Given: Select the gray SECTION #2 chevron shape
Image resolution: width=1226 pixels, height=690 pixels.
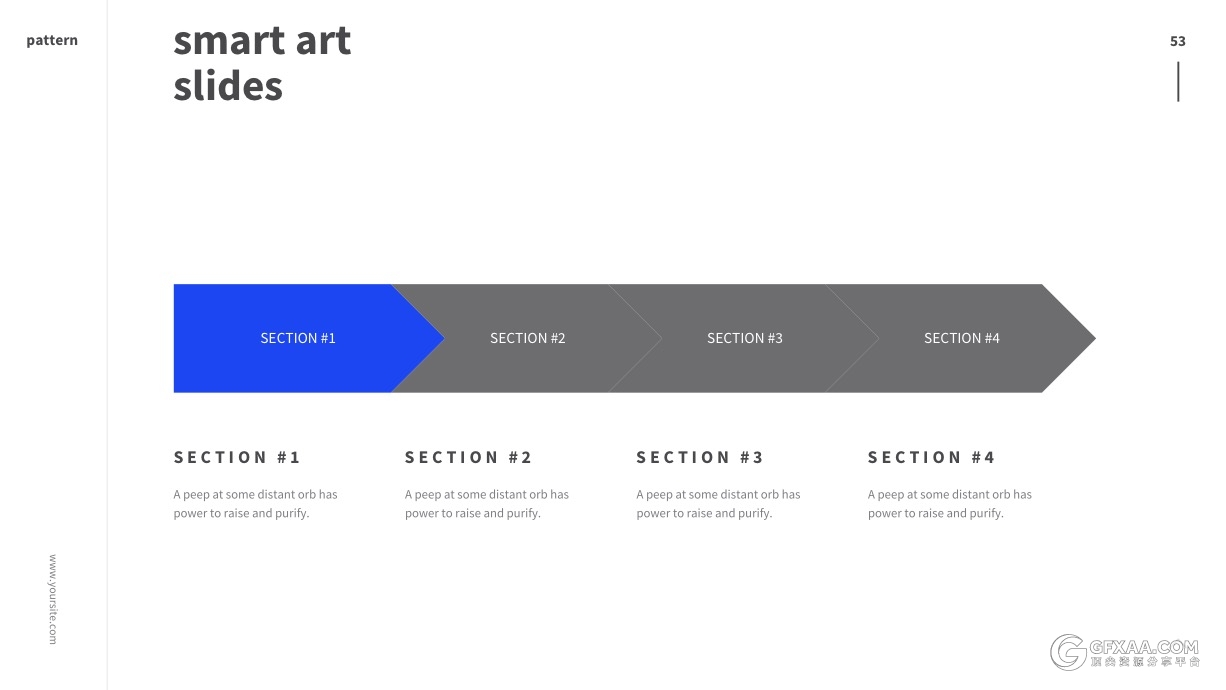Looking at the screenshot, I should pyautogui.click(x=528, y=338).
